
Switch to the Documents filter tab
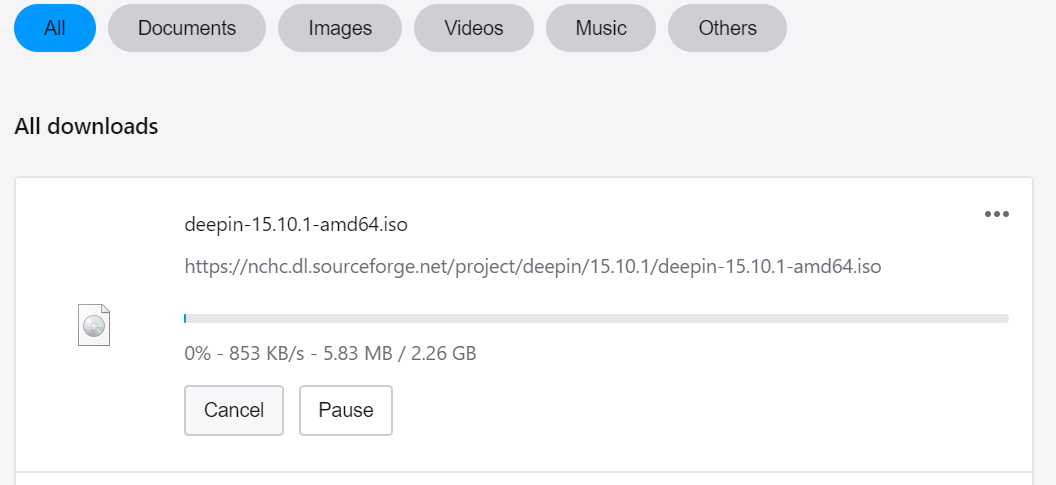click(x=187, y=28)
